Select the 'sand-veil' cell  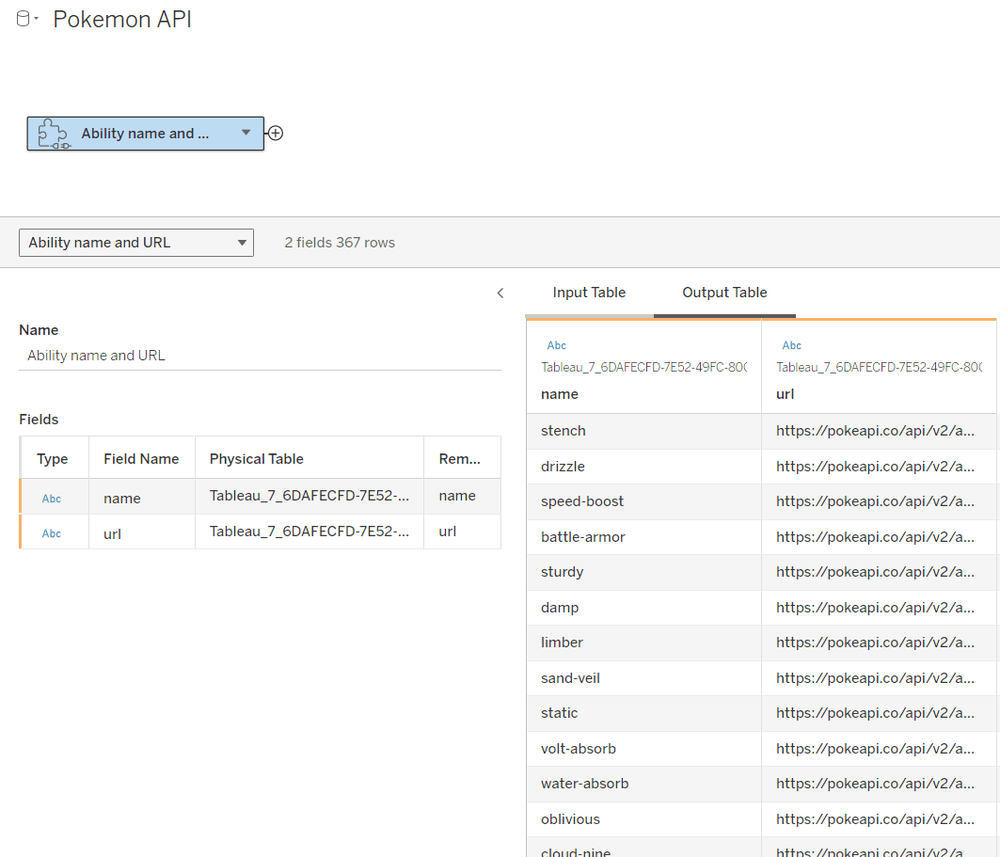pos(643,678)
